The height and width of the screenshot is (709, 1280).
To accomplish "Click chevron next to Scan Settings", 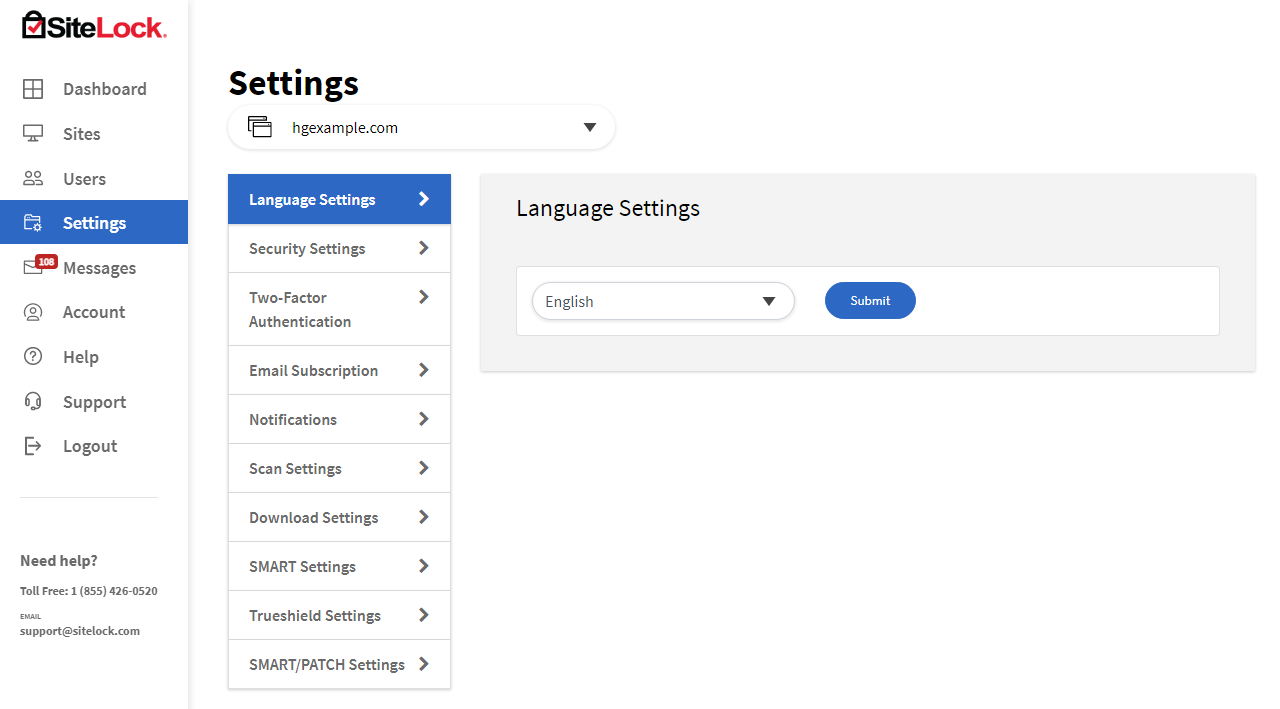I will tap(424, 467).
